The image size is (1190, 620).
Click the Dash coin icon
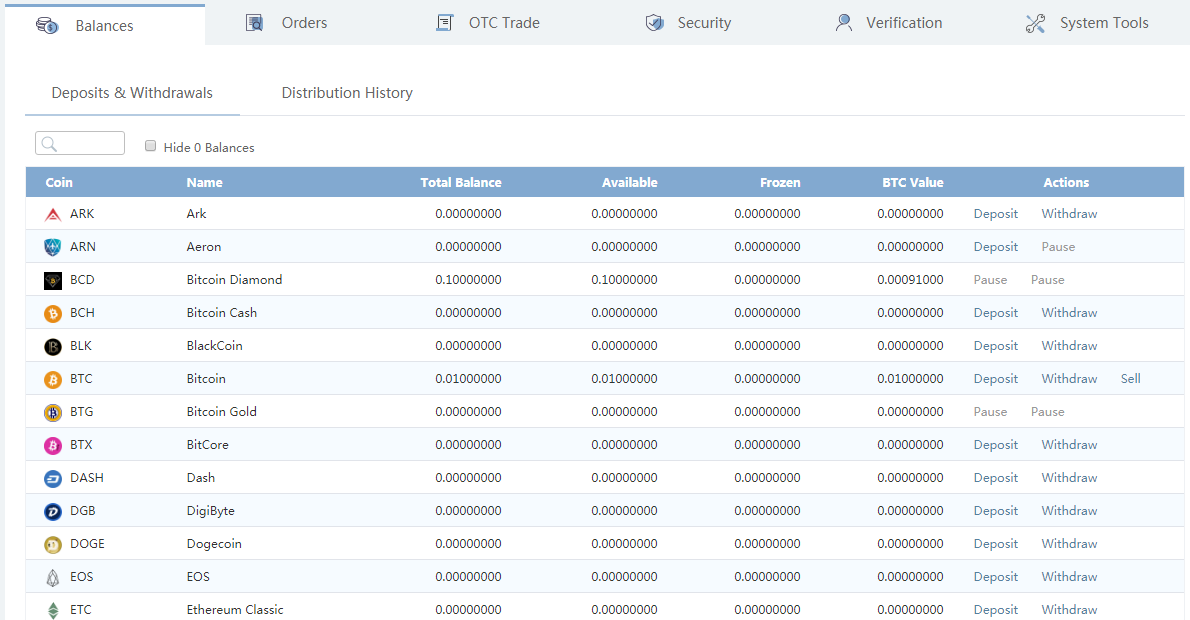coord(53,478)
